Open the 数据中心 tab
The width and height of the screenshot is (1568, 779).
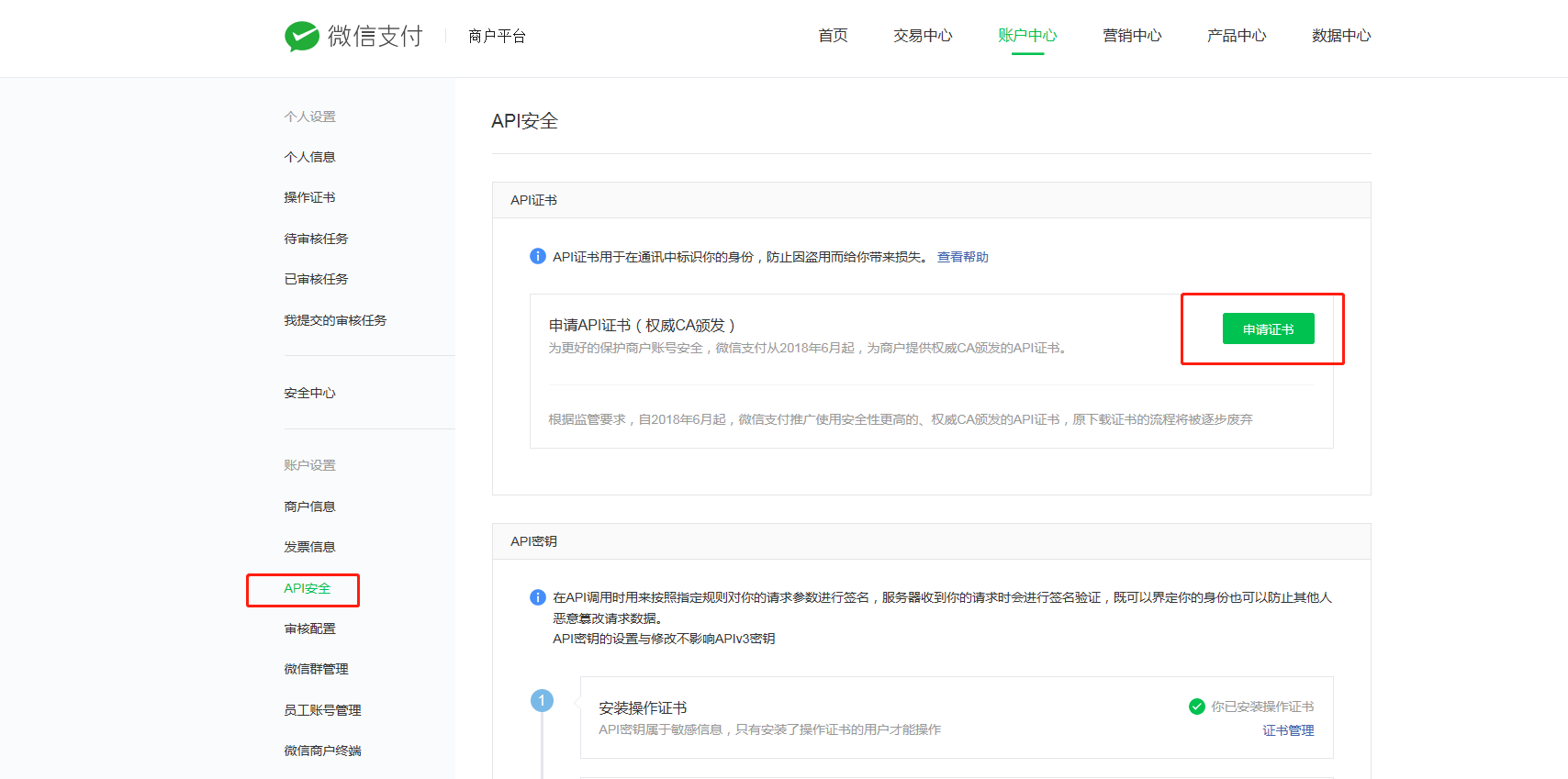pos(1342,36)
